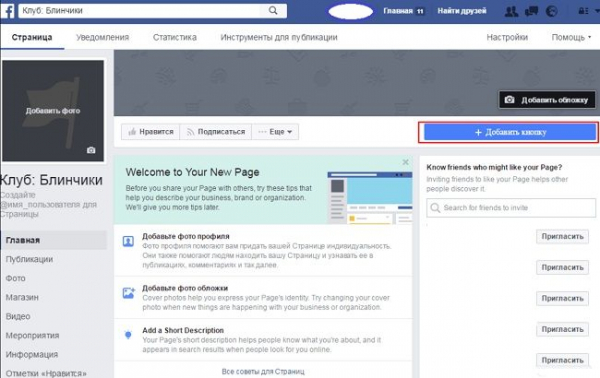
Task: Select Главная in left sidebar
Action: (54, 240)
